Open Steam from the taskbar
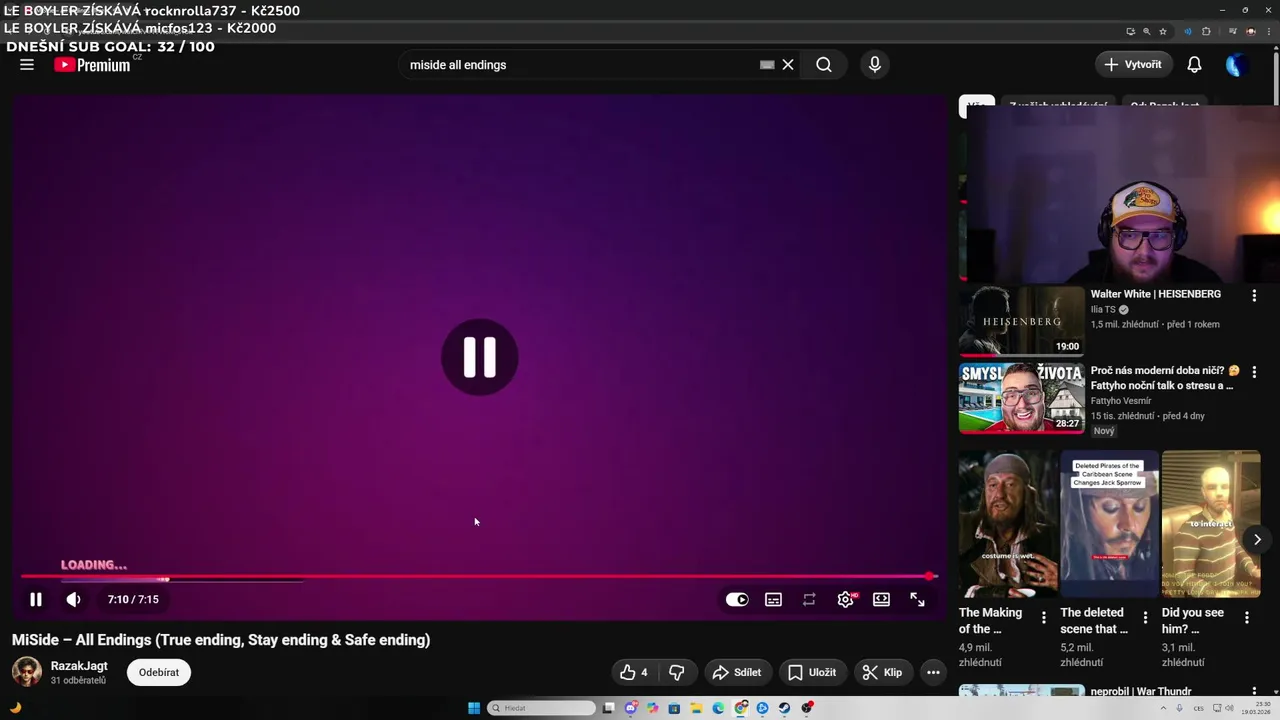The height and width of the screenshot is (720, 1280). pos(784,708)
